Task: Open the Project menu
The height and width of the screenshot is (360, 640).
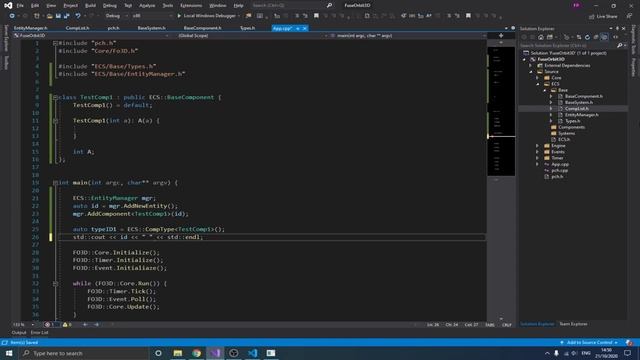Action: tap(71, 5)
